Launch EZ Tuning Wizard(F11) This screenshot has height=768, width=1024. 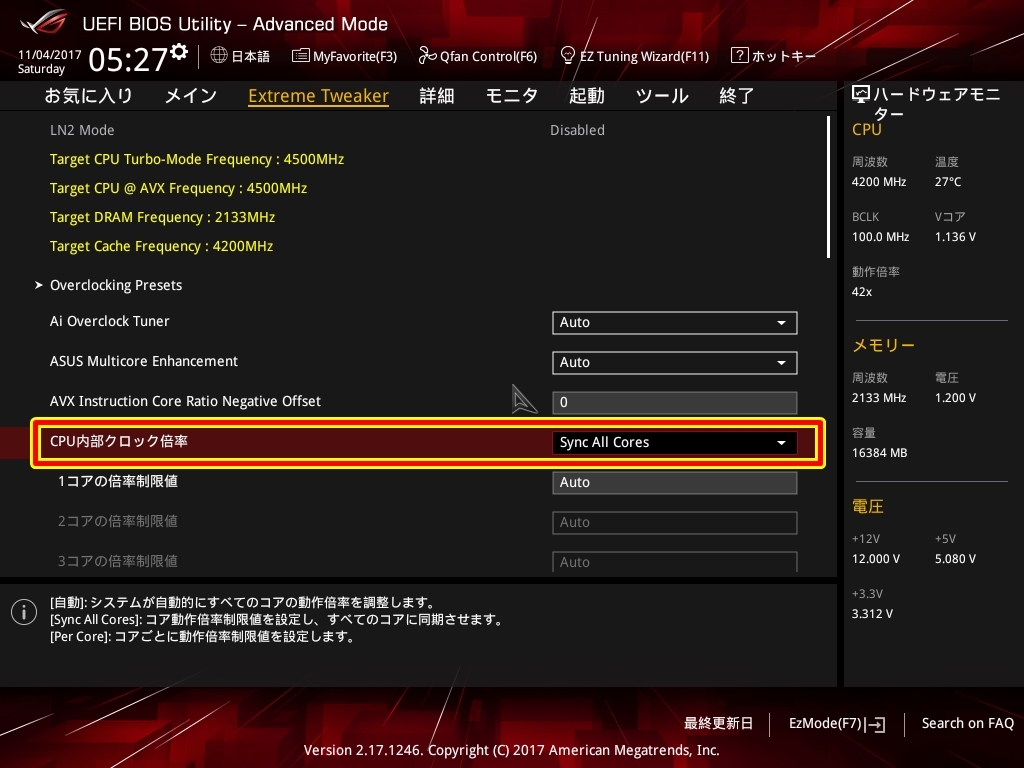point(645,56)
